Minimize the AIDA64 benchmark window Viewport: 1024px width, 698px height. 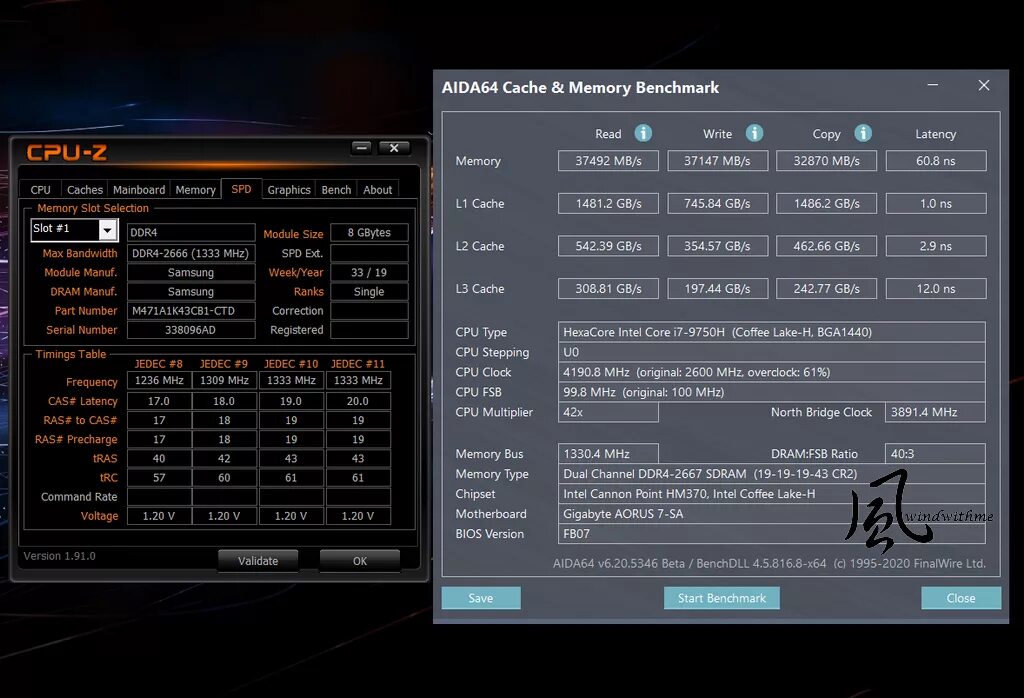tap(933, 85)
